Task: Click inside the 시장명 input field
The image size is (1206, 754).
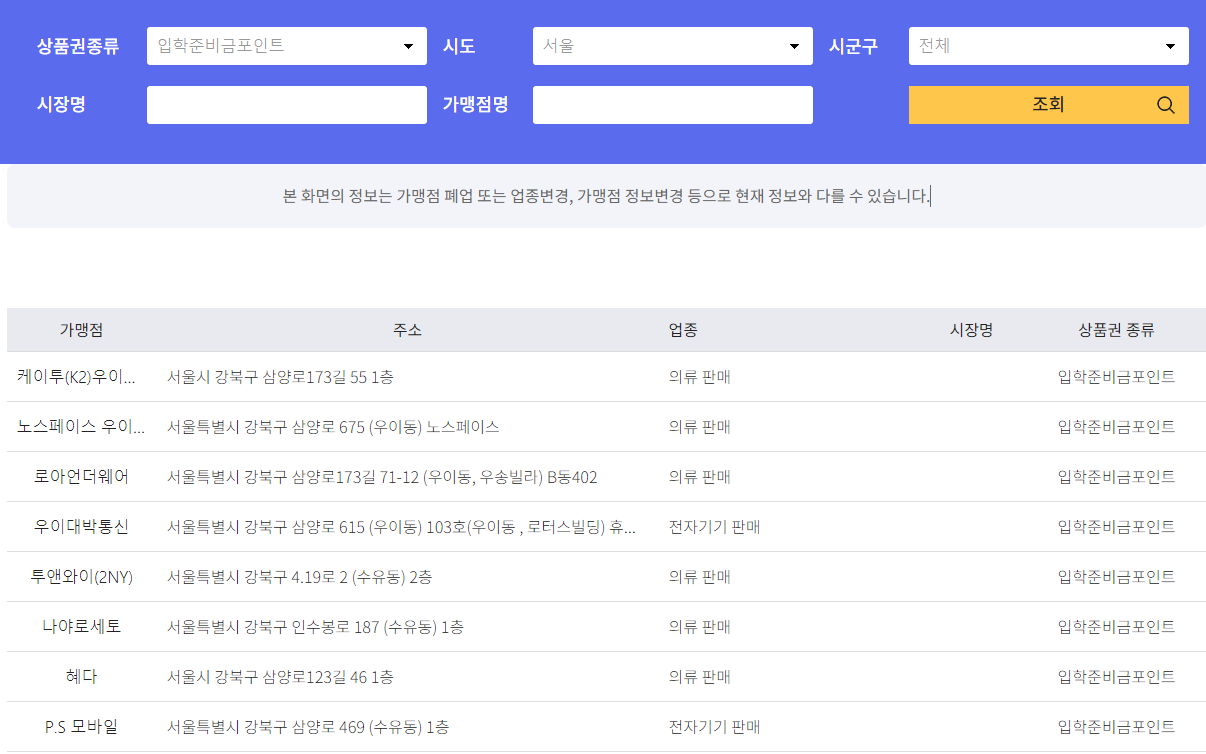Action: click(286, 104)
